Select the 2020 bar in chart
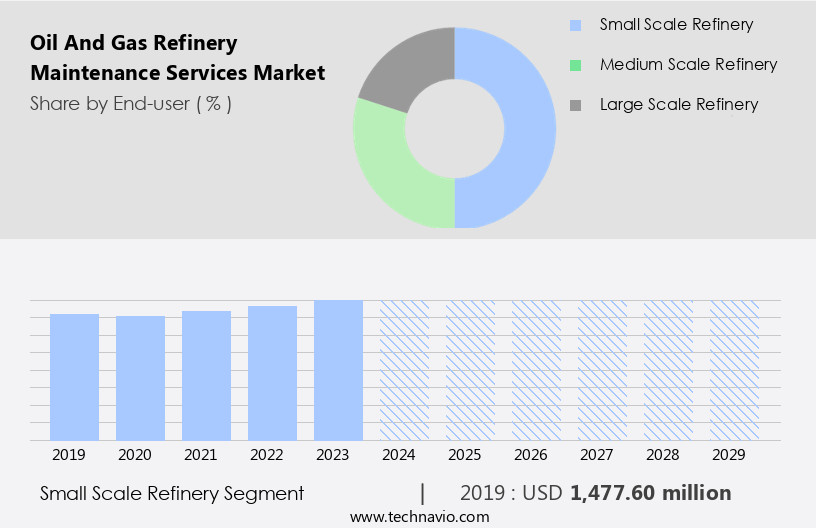816x528 pixels. click(140, 378)
